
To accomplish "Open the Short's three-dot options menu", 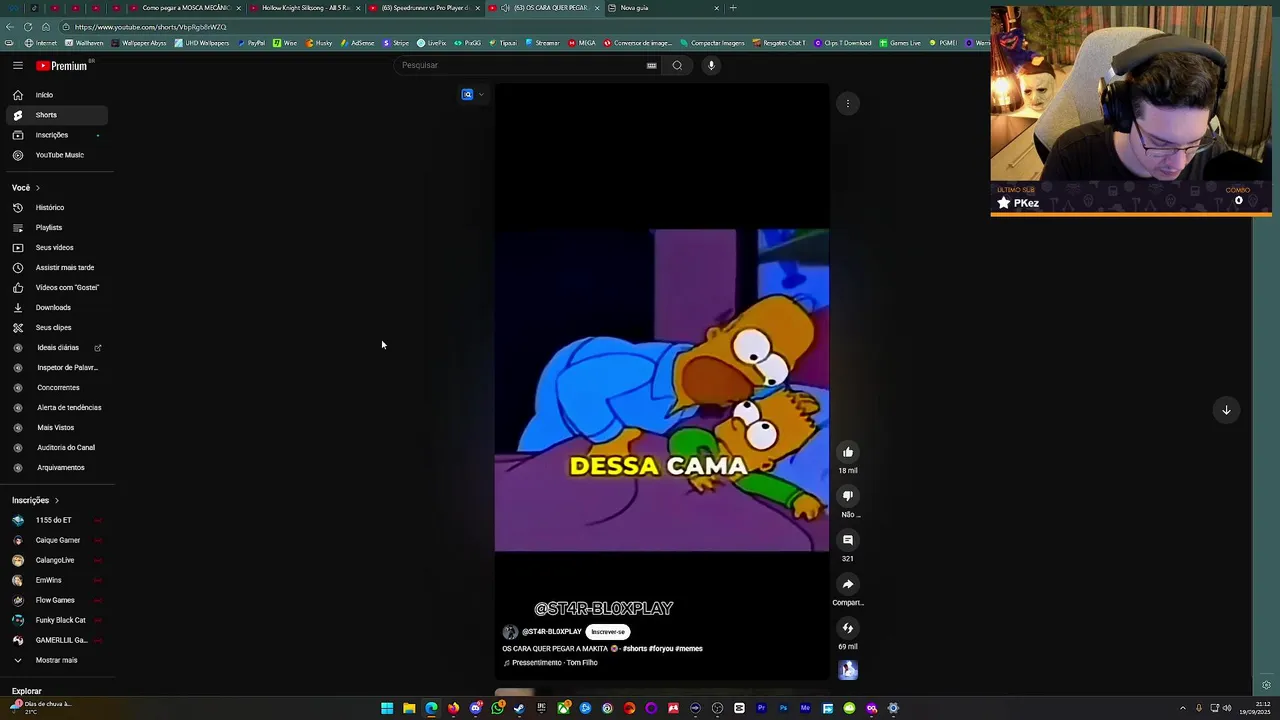I will (848, 103).
